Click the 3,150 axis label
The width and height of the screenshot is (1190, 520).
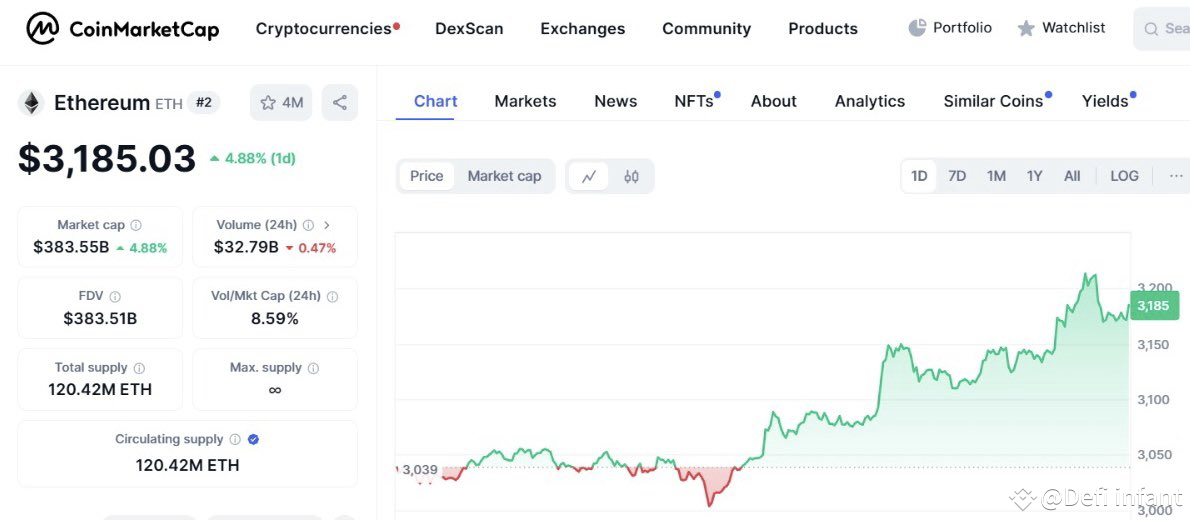pos(1153,345)
